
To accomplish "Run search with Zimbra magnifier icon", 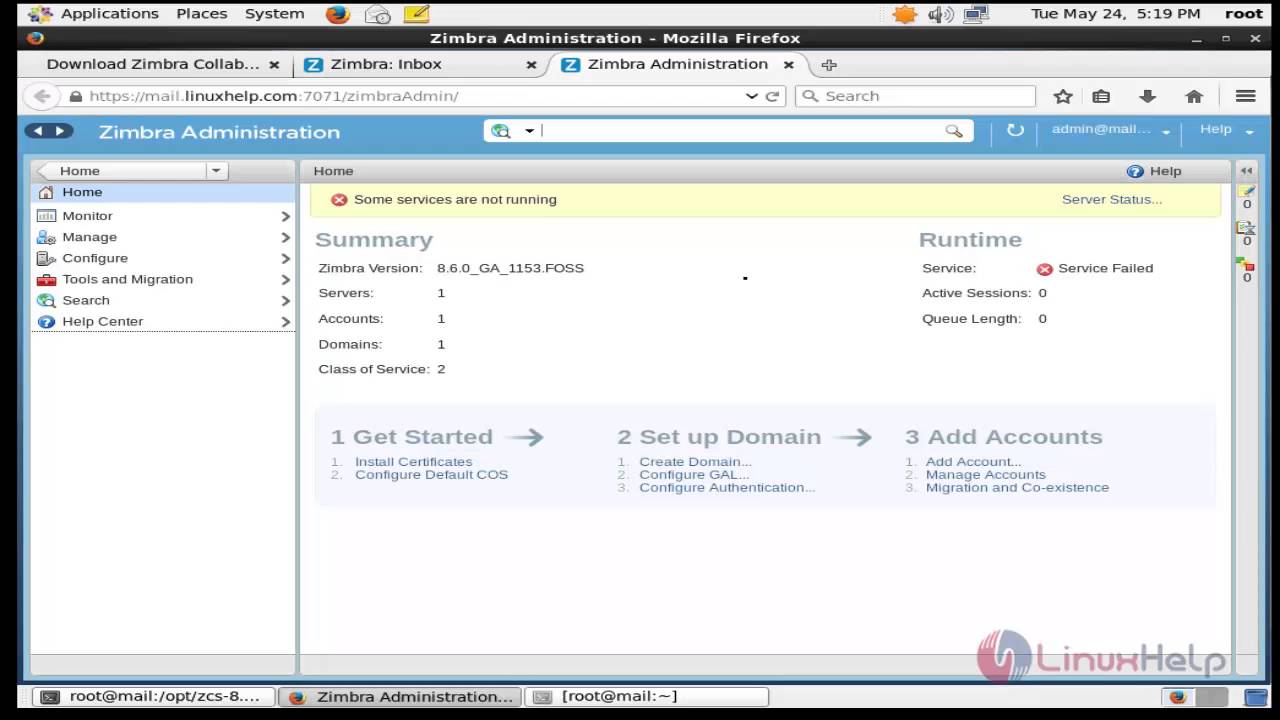I will coord(954,131).
